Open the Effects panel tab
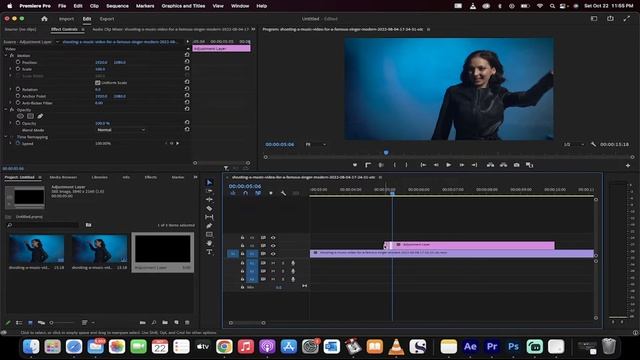This screenshot has width=640, height=360. click(x=151, y=177)
